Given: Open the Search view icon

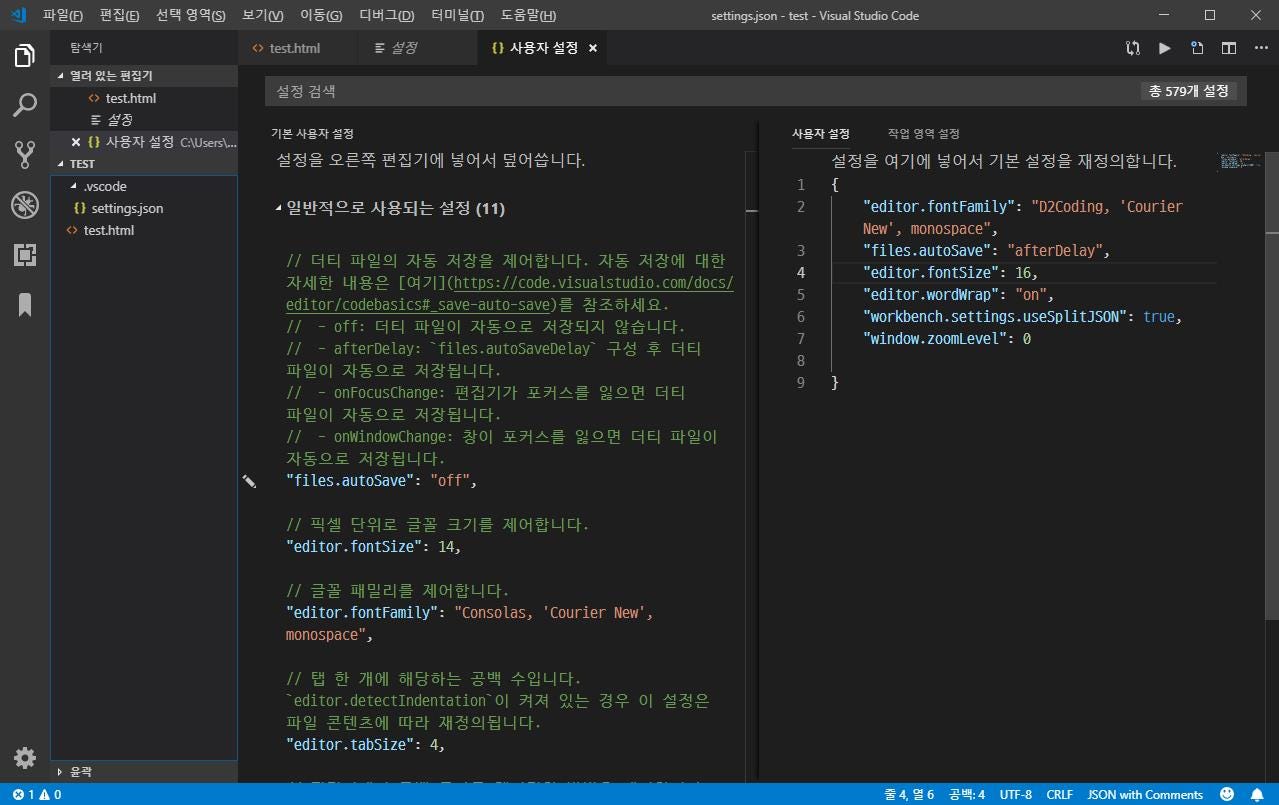Looking at the screenshot, I should point(24,105).
